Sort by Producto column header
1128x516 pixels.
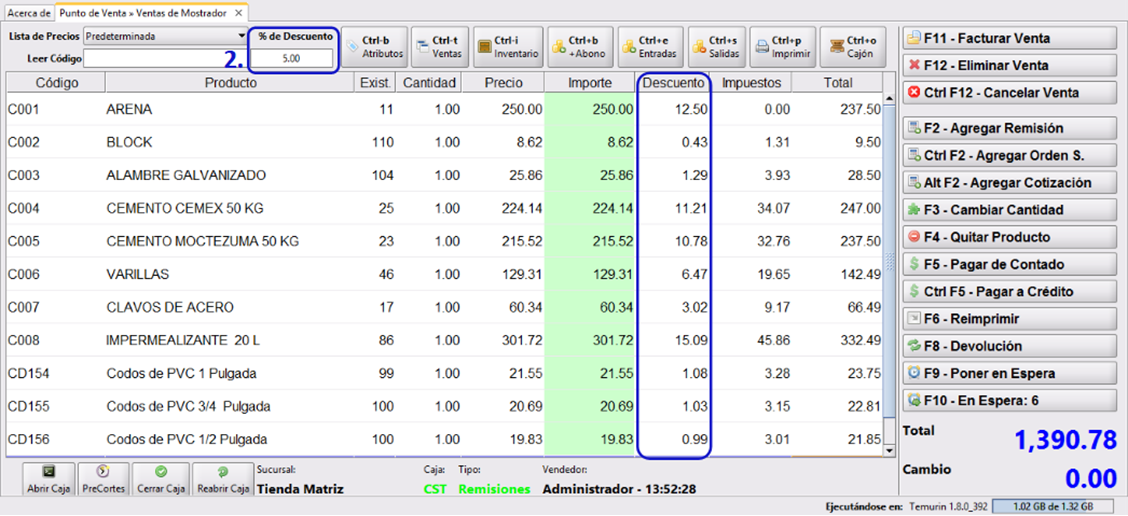pos(231,83)
